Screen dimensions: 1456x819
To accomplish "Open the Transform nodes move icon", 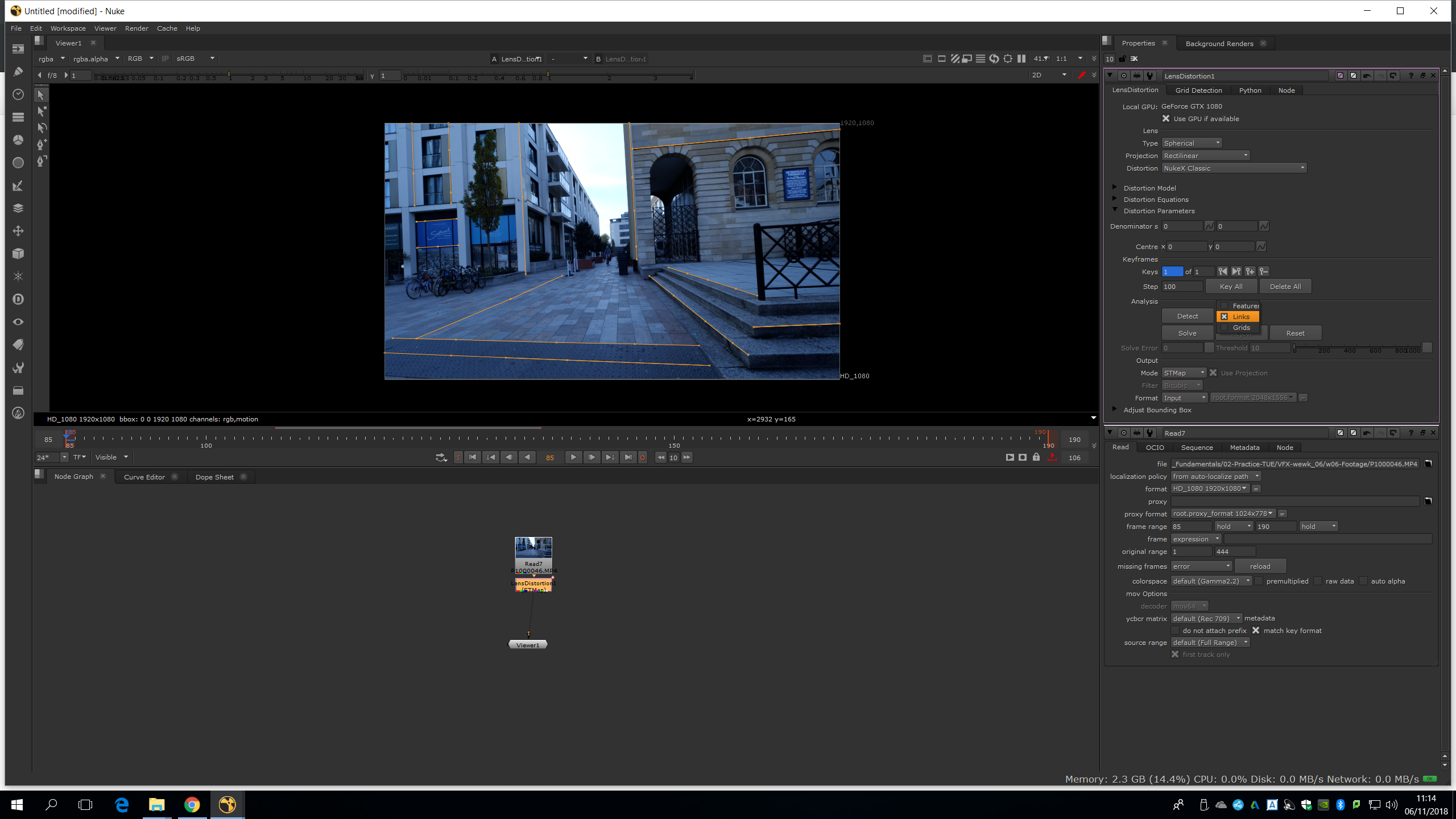I will (18, 231).
